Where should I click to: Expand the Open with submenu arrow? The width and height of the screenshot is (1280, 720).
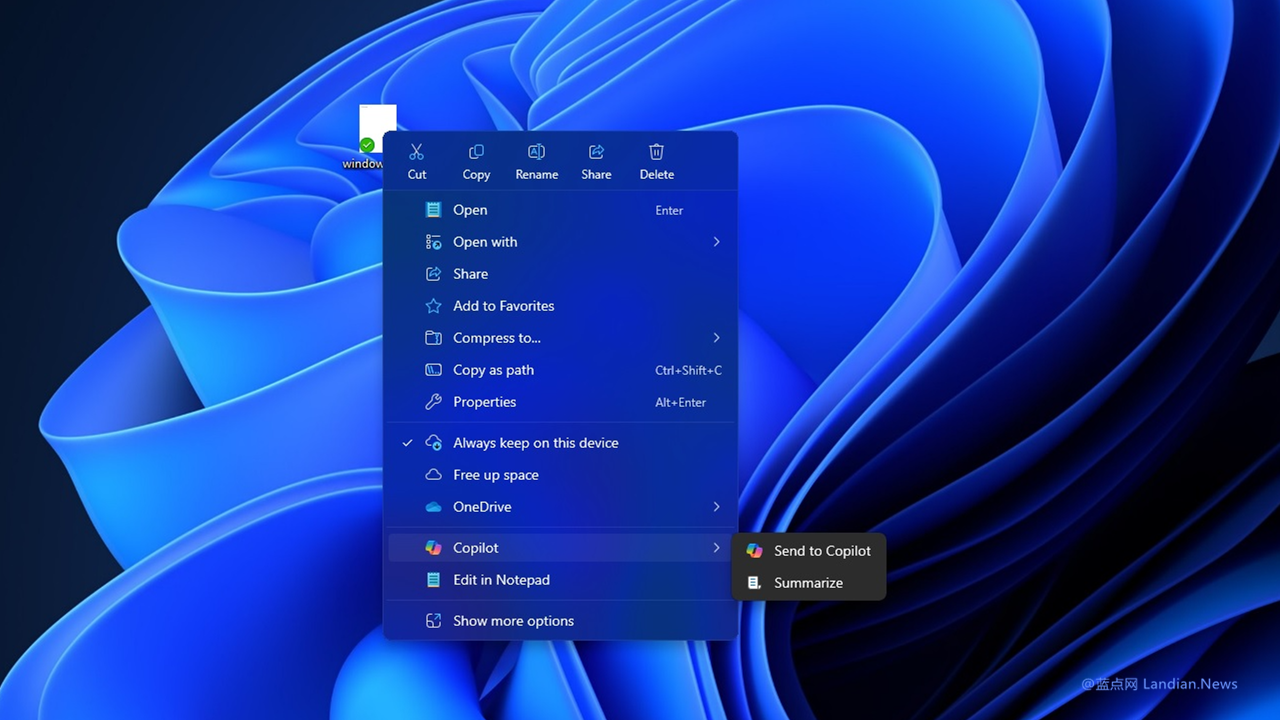click(x=716, y=242)
